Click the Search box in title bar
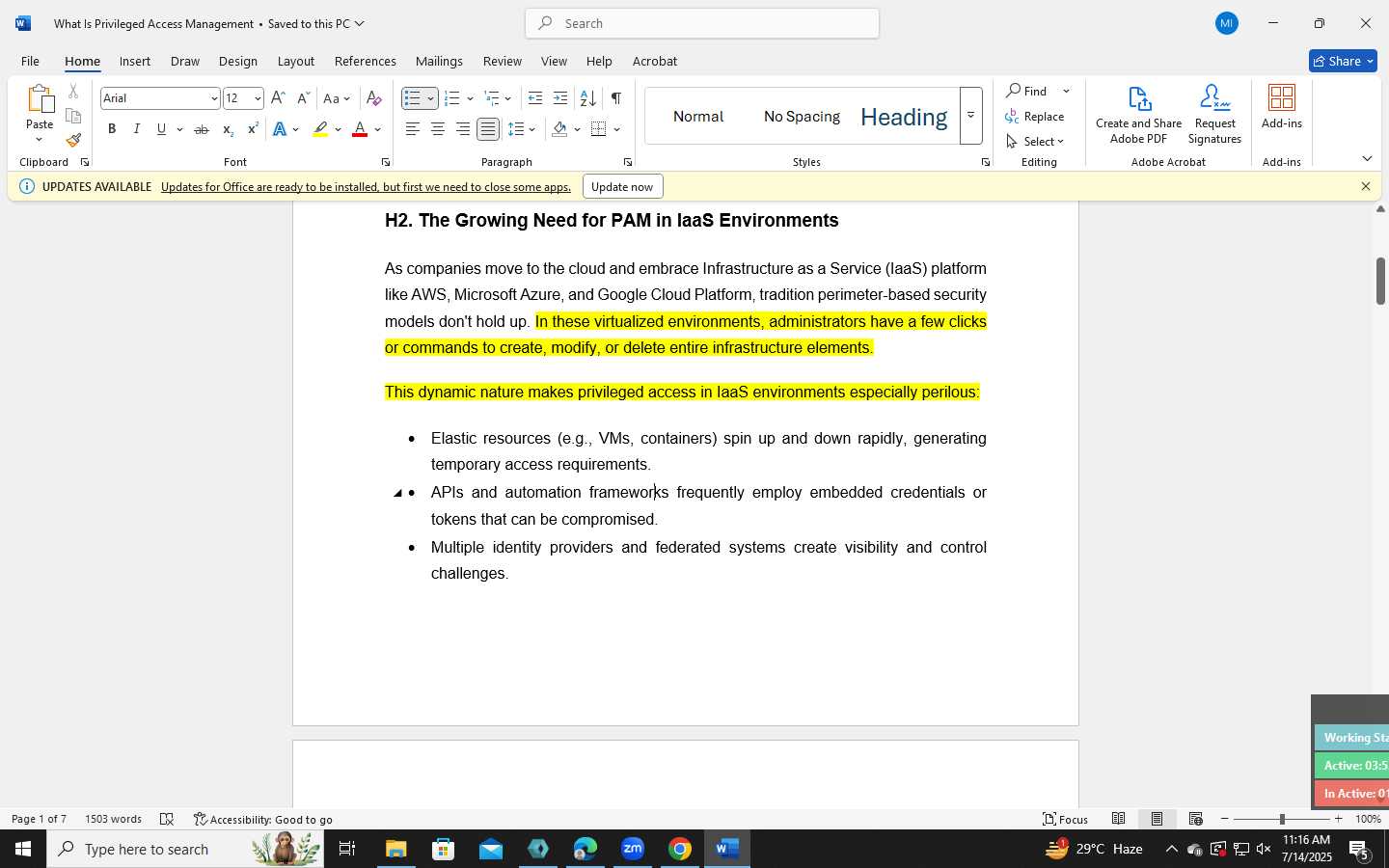The height and width of the screenshot is (868, 1389). click(702, 23)
